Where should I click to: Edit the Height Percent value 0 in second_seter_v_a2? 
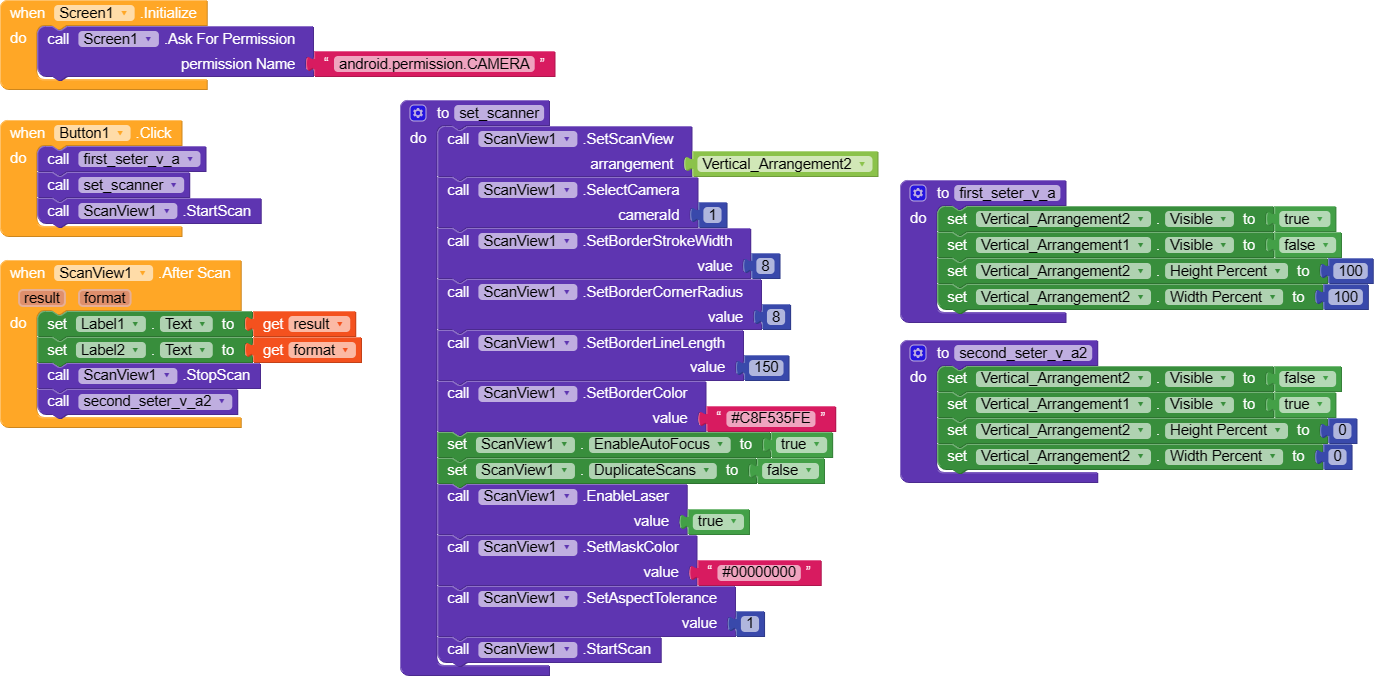coord(1343,430)
